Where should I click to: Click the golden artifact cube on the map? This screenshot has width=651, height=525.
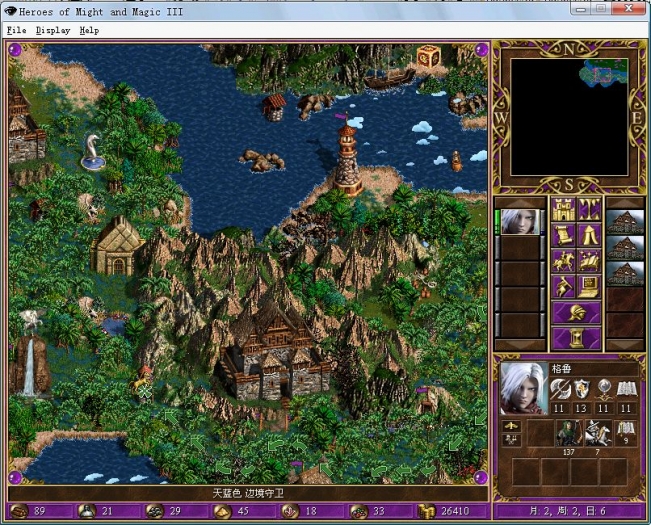428,56
